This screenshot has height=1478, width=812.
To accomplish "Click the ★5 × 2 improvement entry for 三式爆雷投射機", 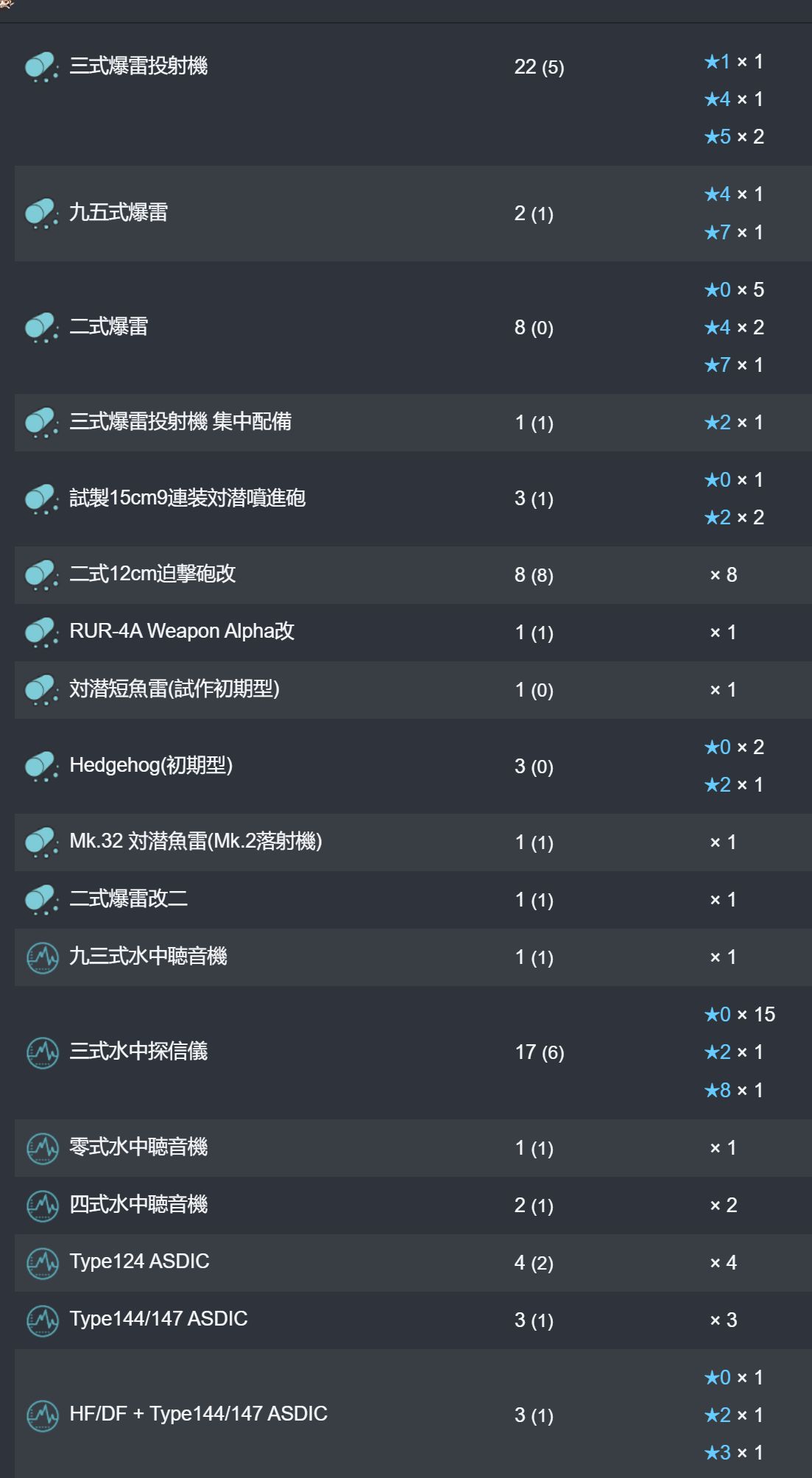I will [x=734, y=137].
